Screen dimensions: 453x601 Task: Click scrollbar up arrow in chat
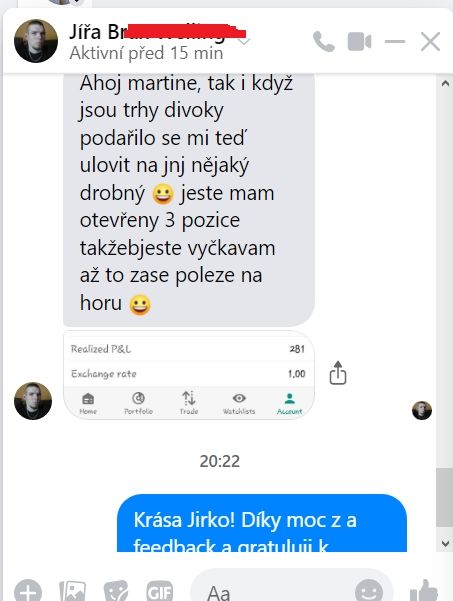tap(445, 83)
